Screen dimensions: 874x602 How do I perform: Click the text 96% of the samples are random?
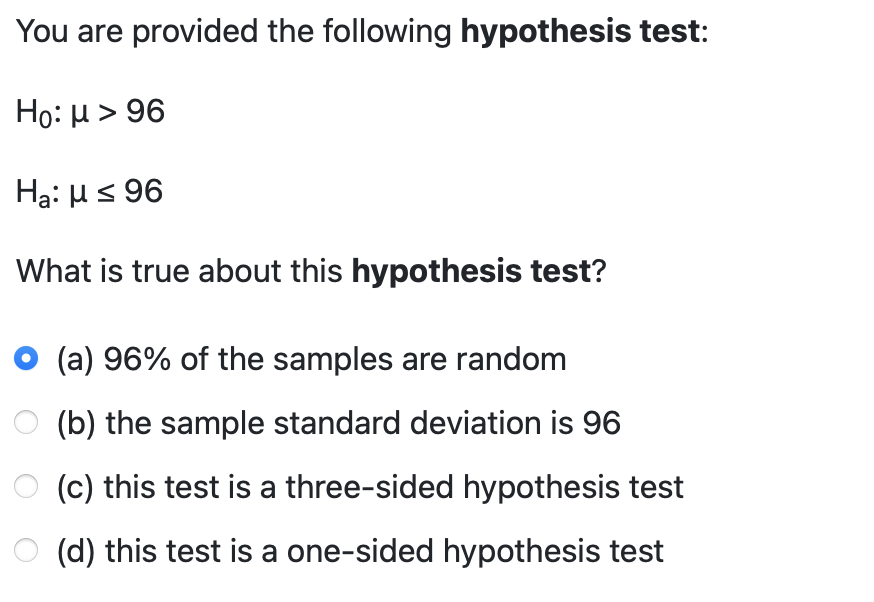(x=310, y=360)
